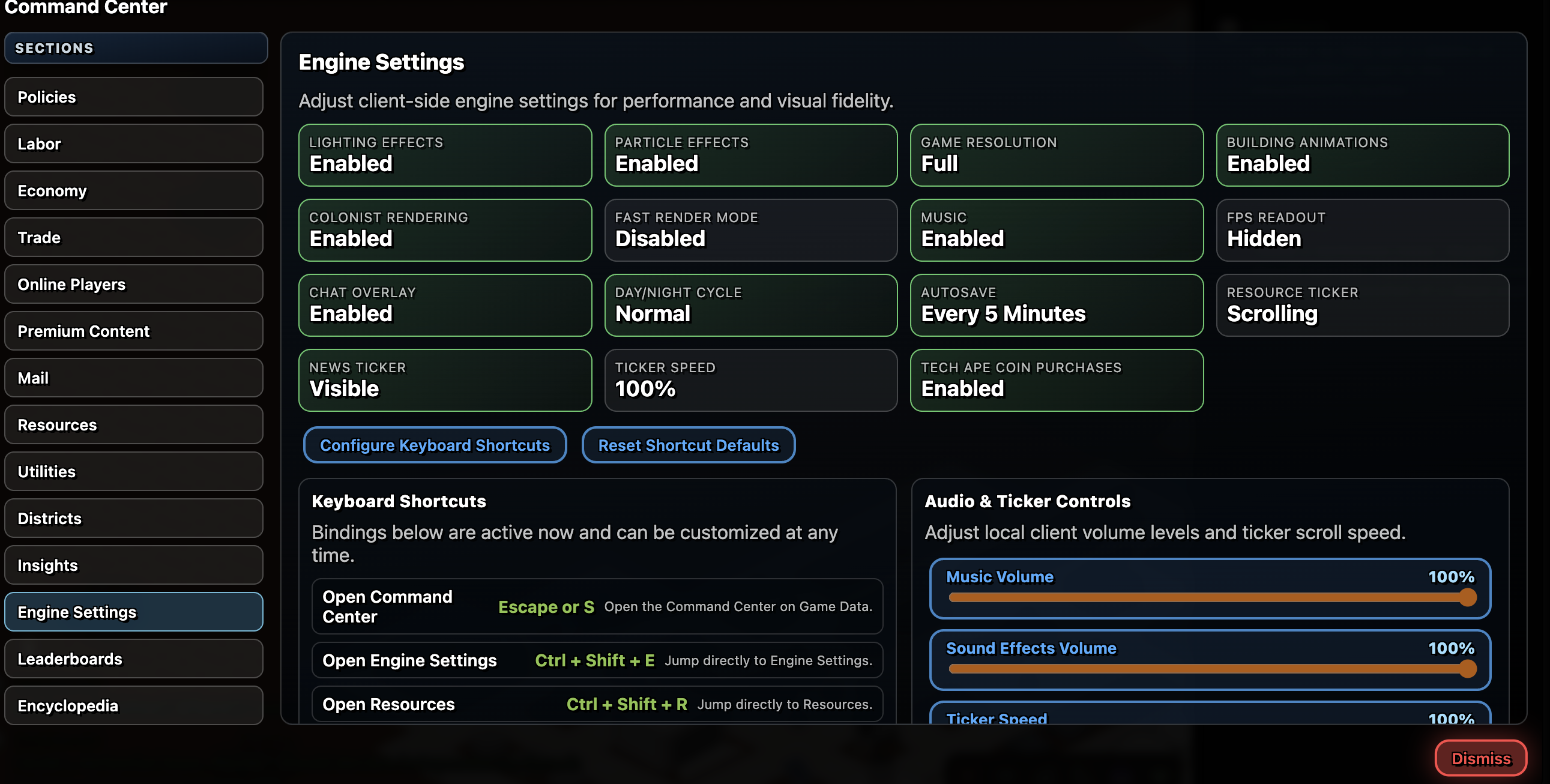Open the Premium Content section
The height and width of the screenshot is (784, 1550).
click(x=134, y=331)
